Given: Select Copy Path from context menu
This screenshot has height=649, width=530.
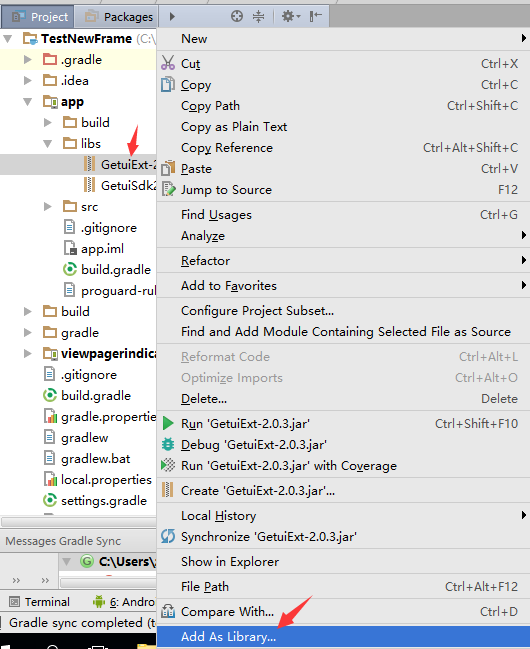Looking at the screenshot, I should click(x=343, y=106).
